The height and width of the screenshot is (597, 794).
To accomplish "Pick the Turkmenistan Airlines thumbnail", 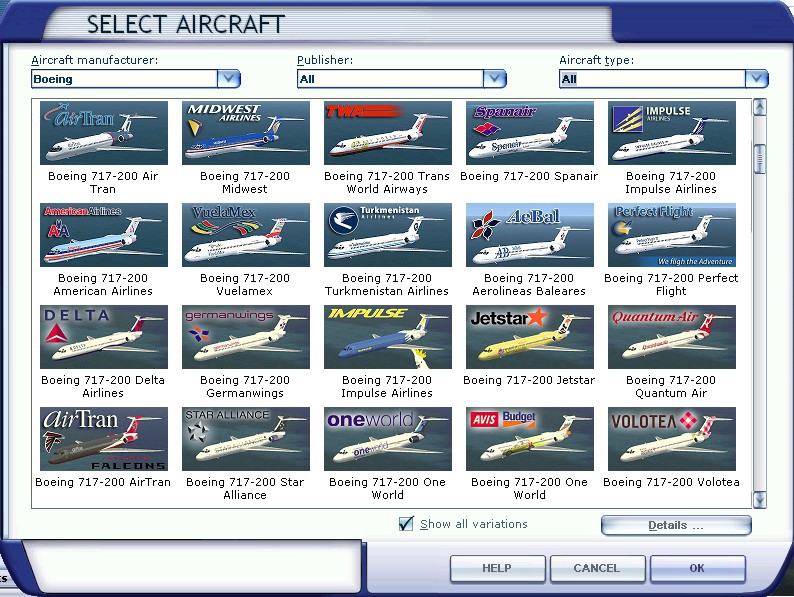I will click(388, 235).
